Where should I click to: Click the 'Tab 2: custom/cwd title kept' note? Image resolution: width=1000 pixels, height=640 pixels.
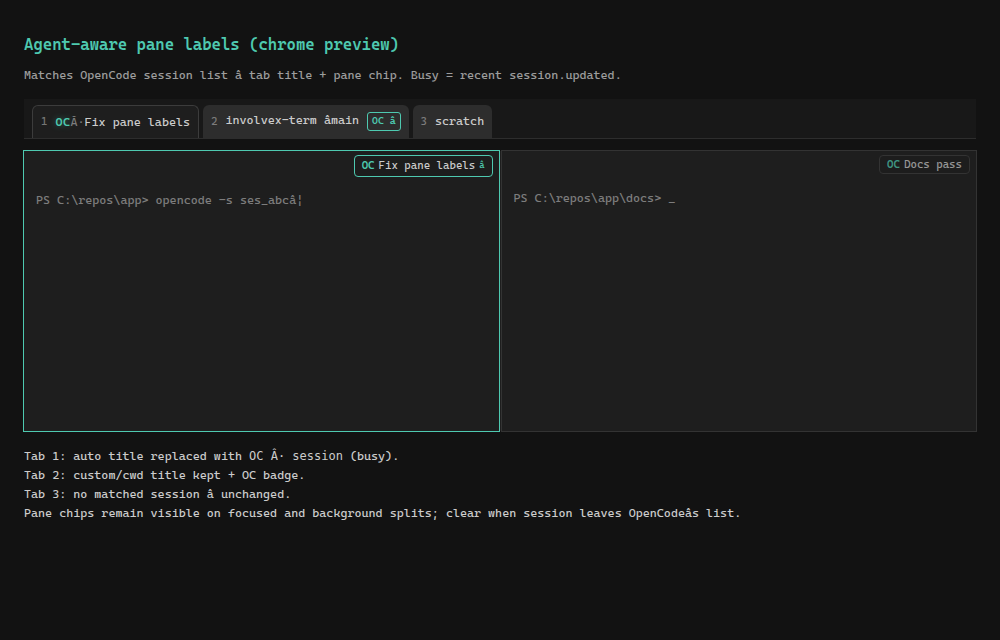(165, 476)
